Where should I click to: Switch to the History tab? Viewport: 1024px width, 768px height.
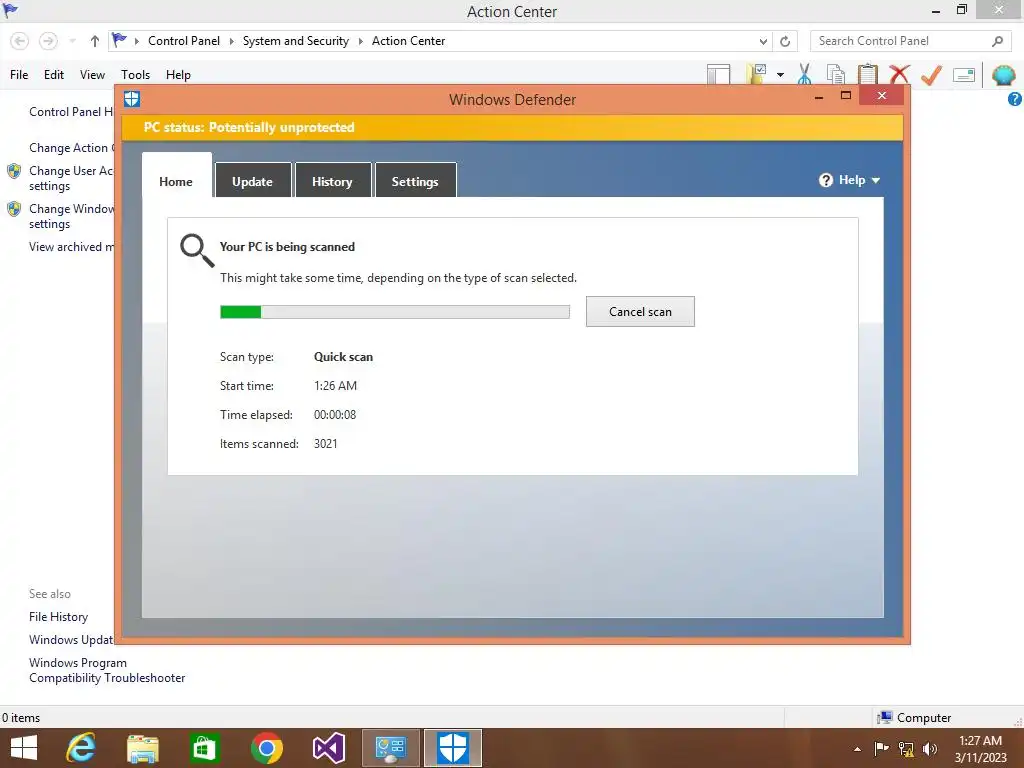click(x=332, y=181)
